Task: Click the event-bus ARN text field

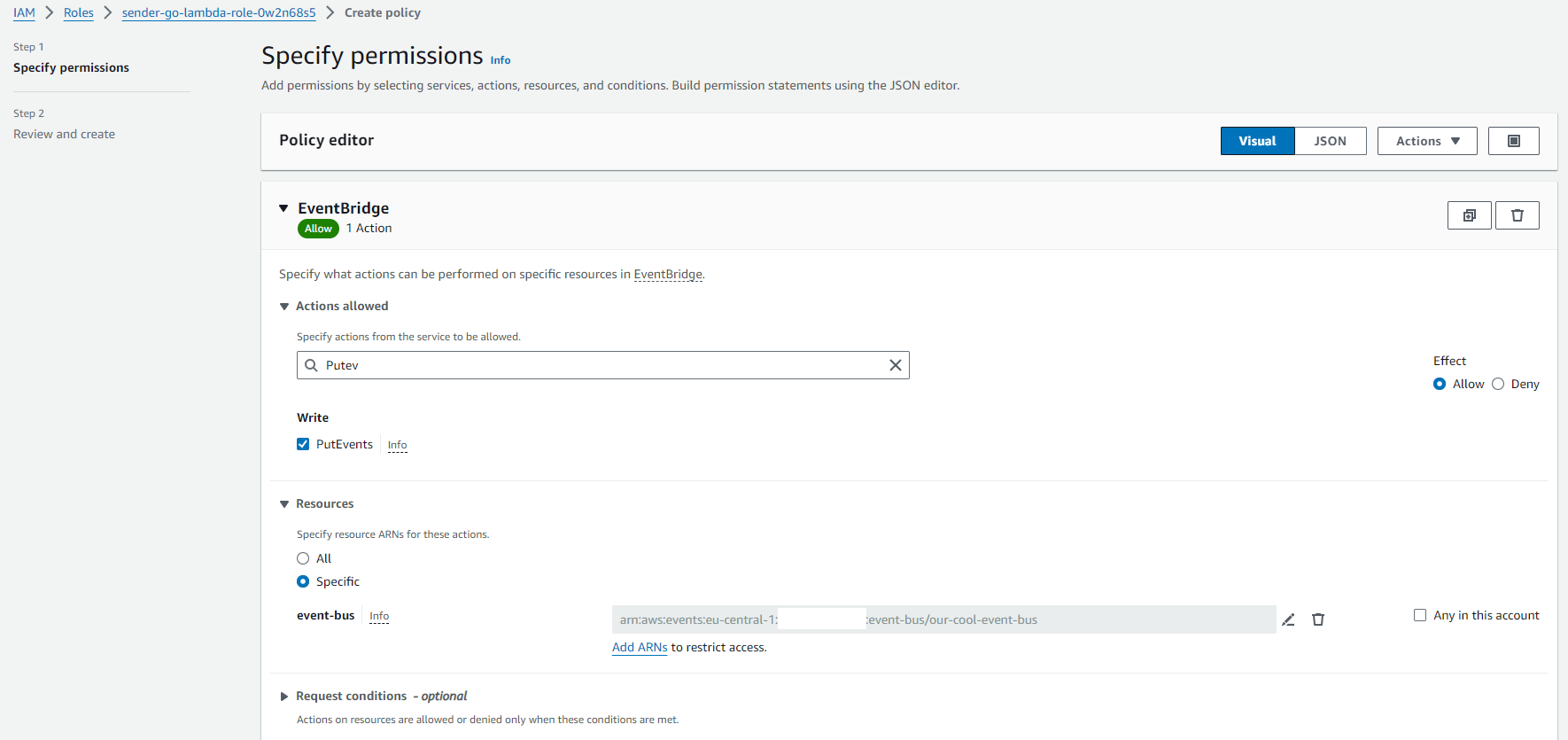Action: (x=943, y=619)
